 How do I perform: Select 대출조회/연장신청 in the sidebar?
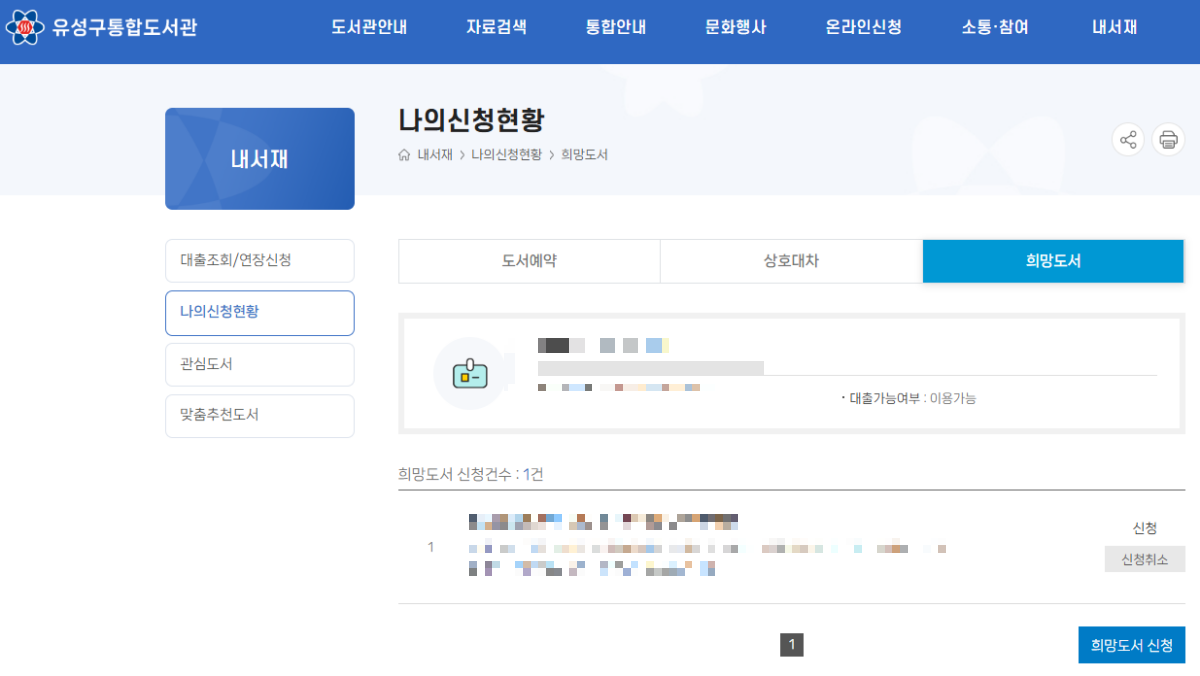pyautogui.click(x=259, y=261)
